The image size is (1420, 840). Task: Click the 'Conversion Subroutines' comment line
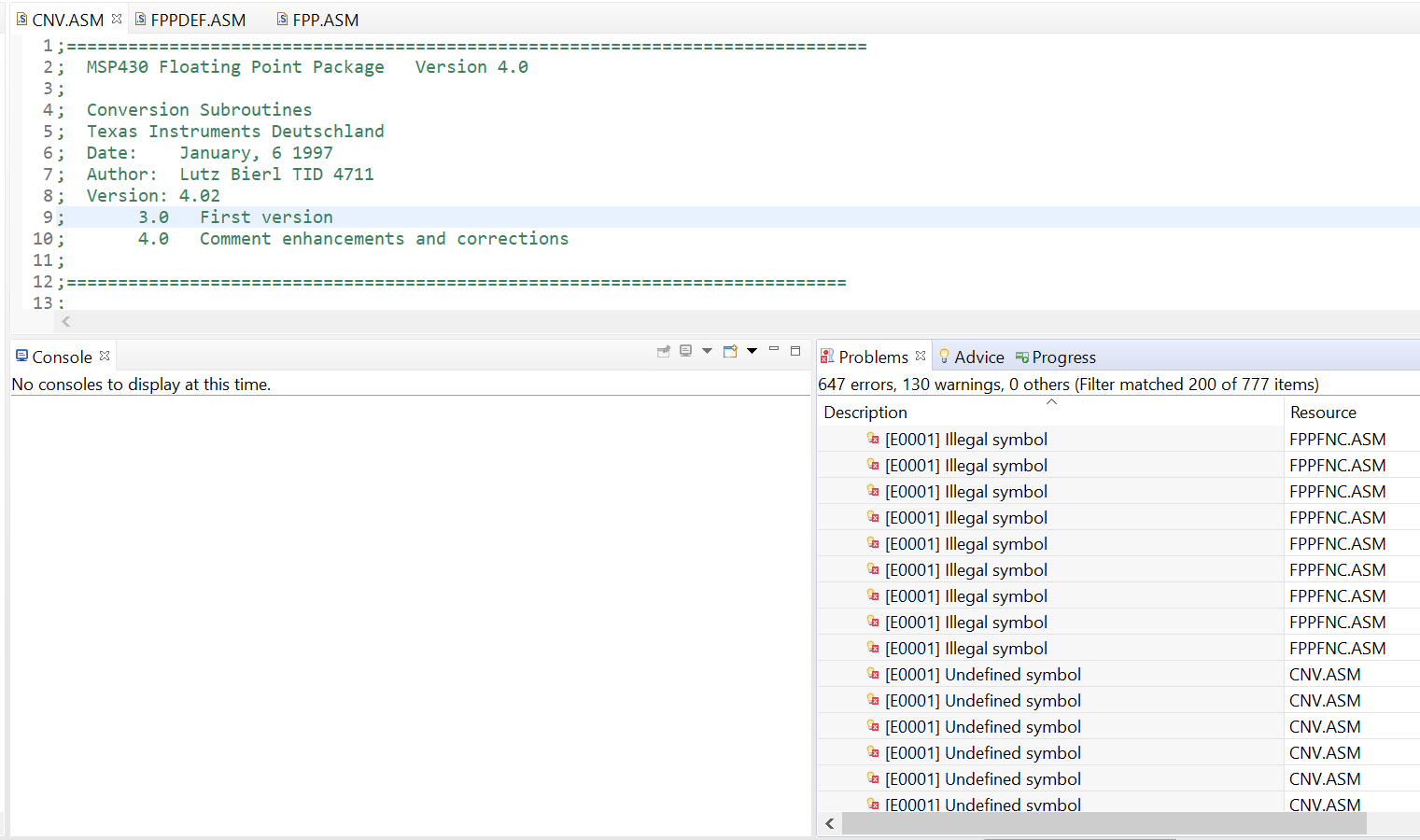click(x=199, y=109)
